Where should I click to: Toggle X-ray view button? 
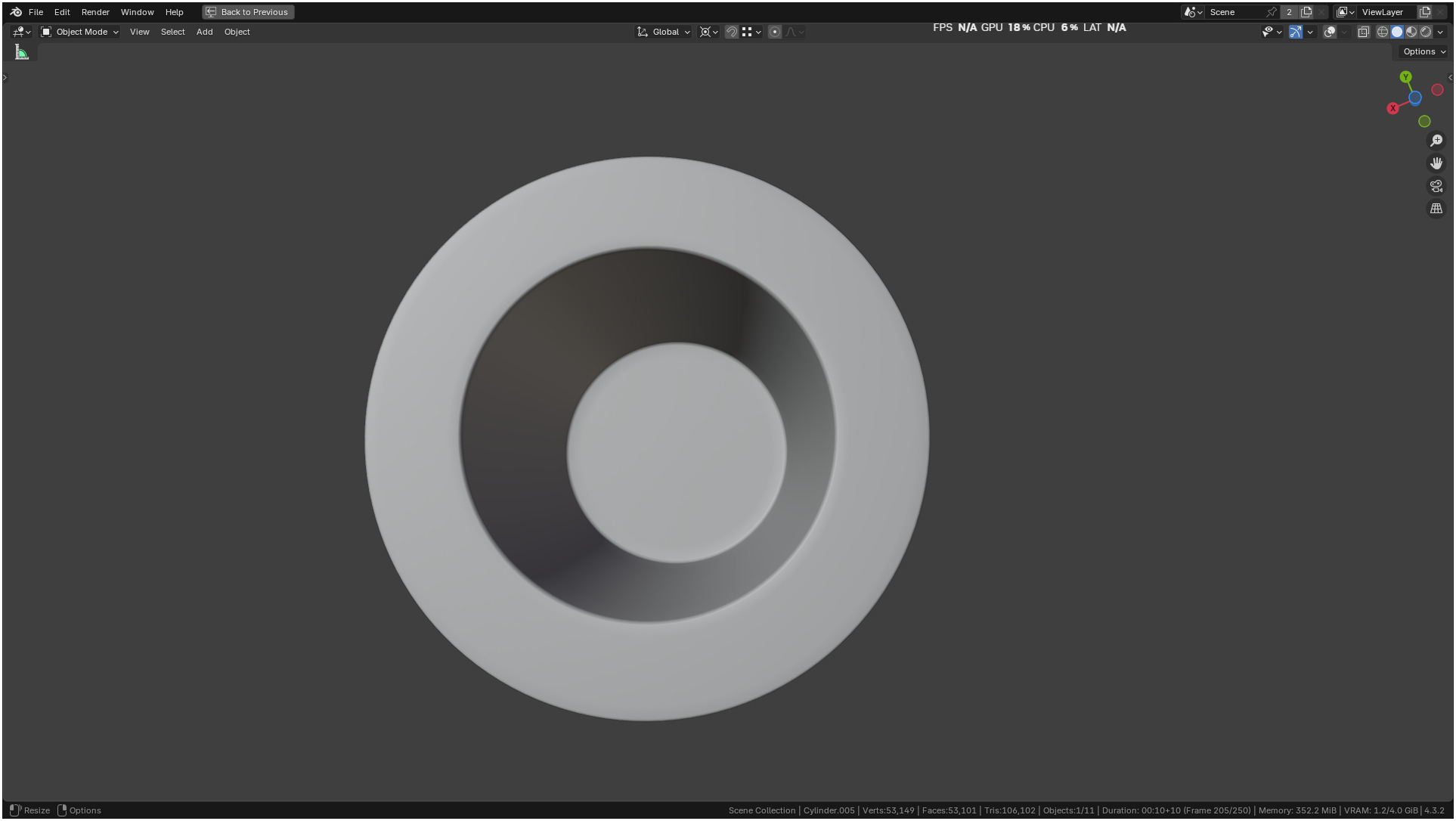coord(1363,32)
